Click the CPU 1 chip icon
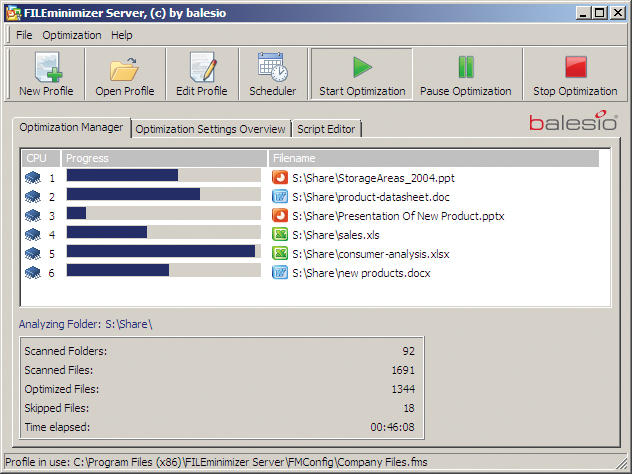The image size is (632, 474). pos(33,178)
